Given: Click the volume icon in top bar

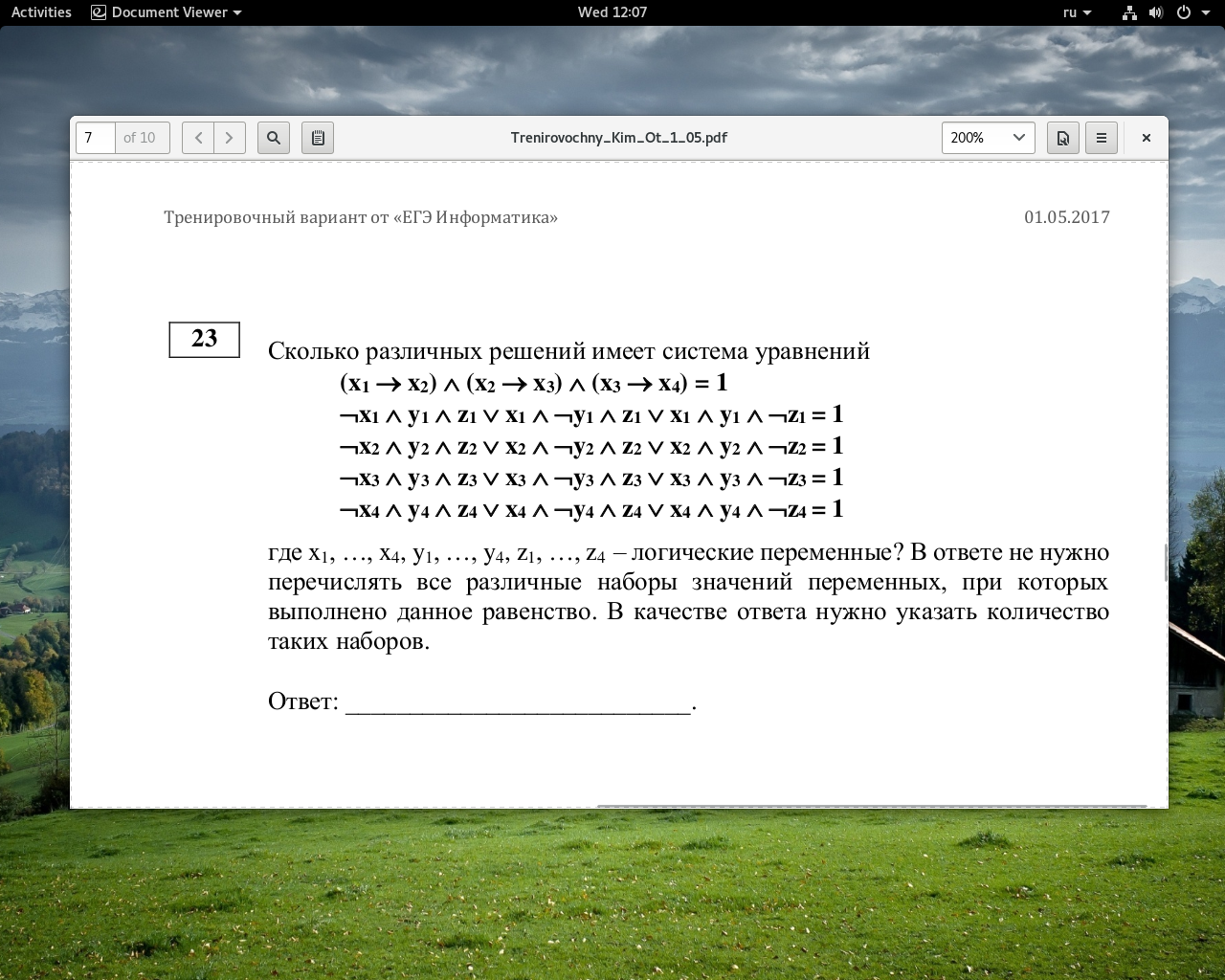Looking at the screenshot, I should (x=1155, y=12).
